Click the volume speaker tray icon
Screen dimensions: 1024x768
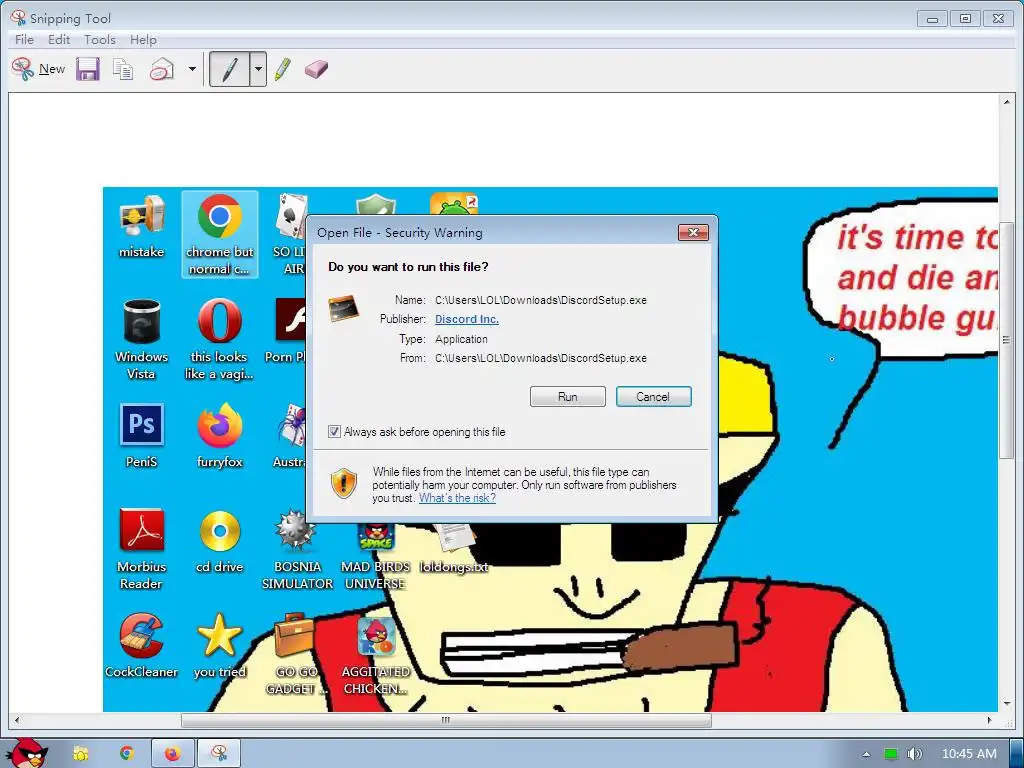tap(914, 754)
